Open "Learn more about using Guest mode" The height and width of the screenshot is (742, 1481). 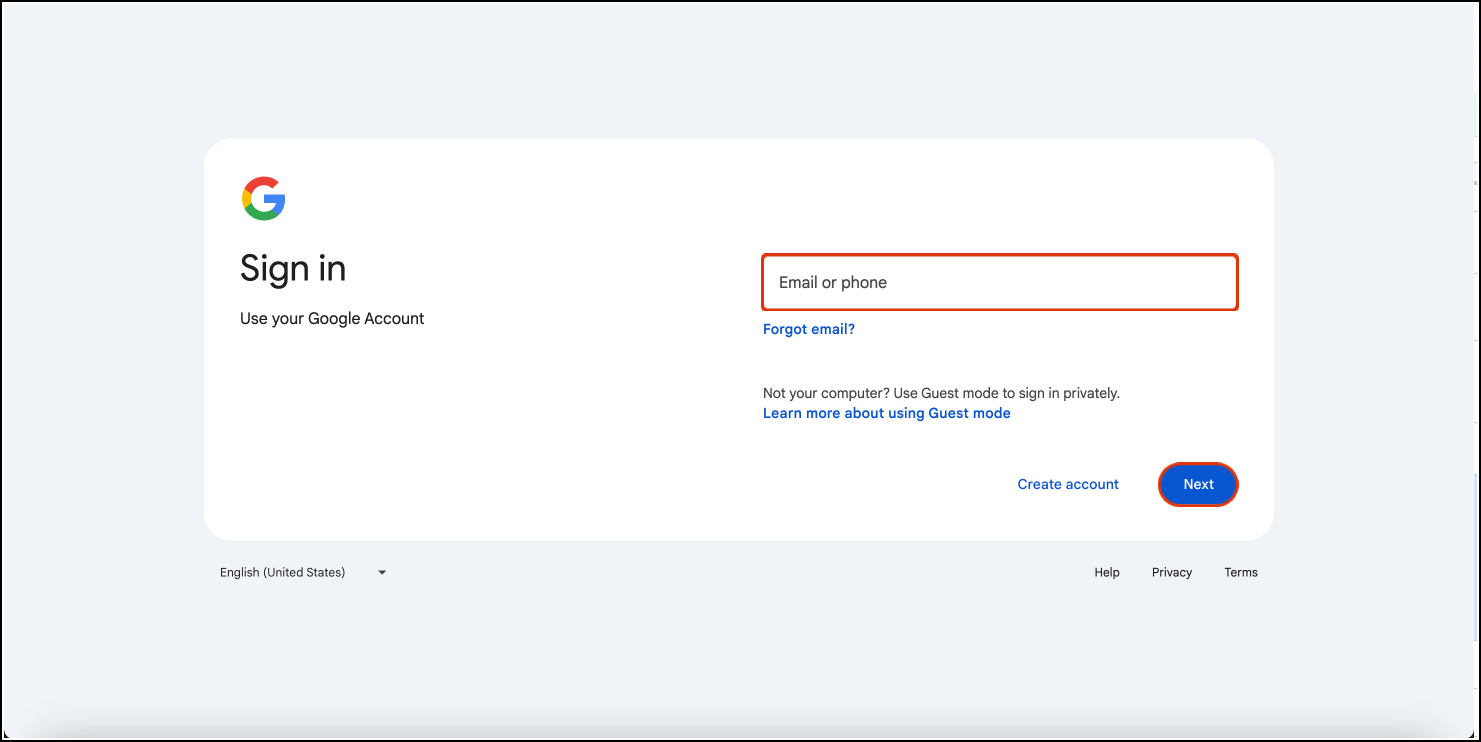click(886, 413)
